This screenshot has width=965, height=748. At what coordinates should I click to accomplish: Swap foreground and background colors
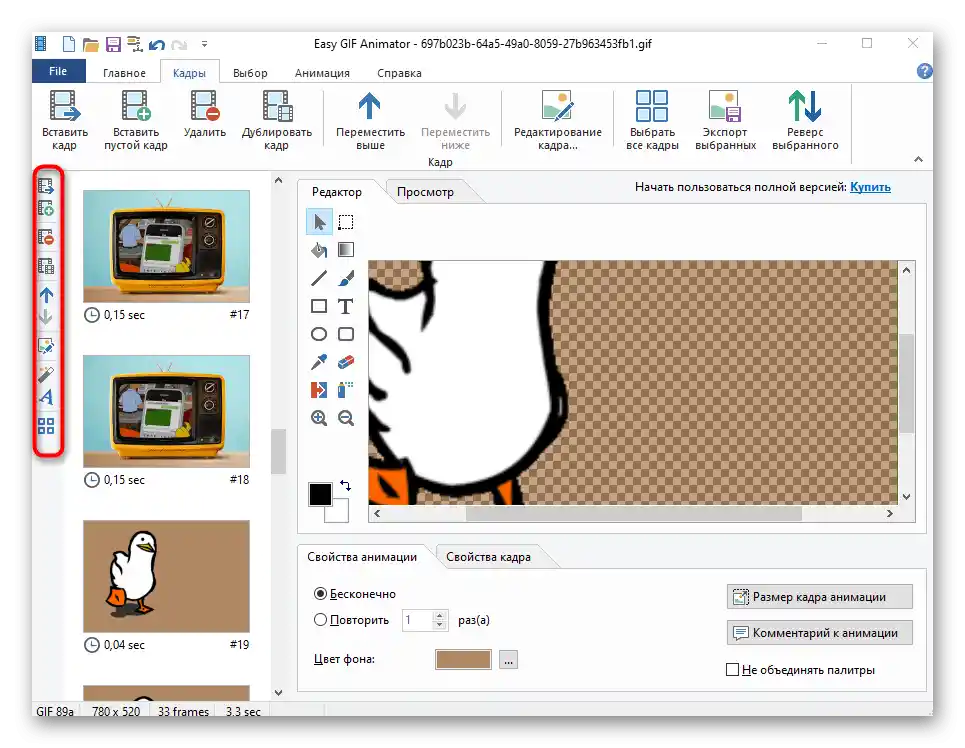click(x=346, y=486)
